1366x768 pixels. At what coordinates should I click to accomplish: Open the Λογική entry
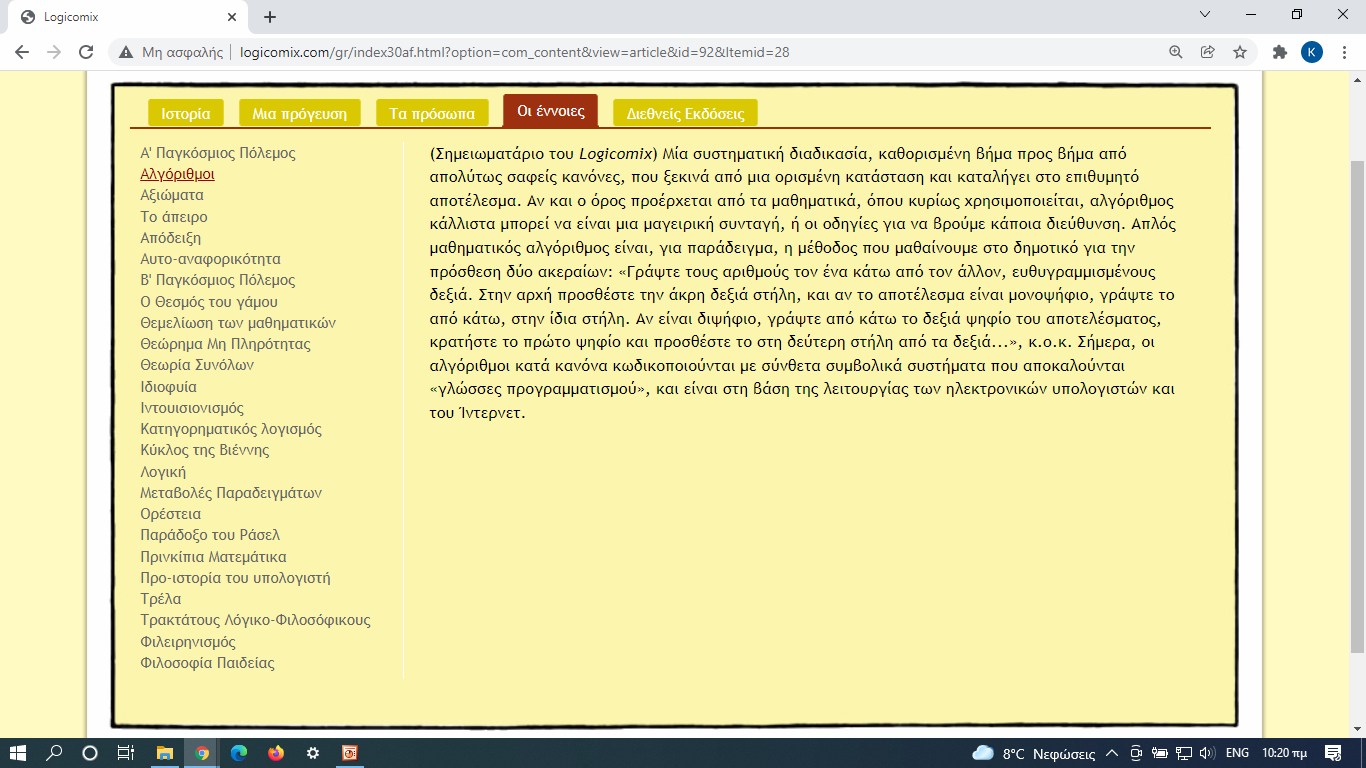point(163,472)
